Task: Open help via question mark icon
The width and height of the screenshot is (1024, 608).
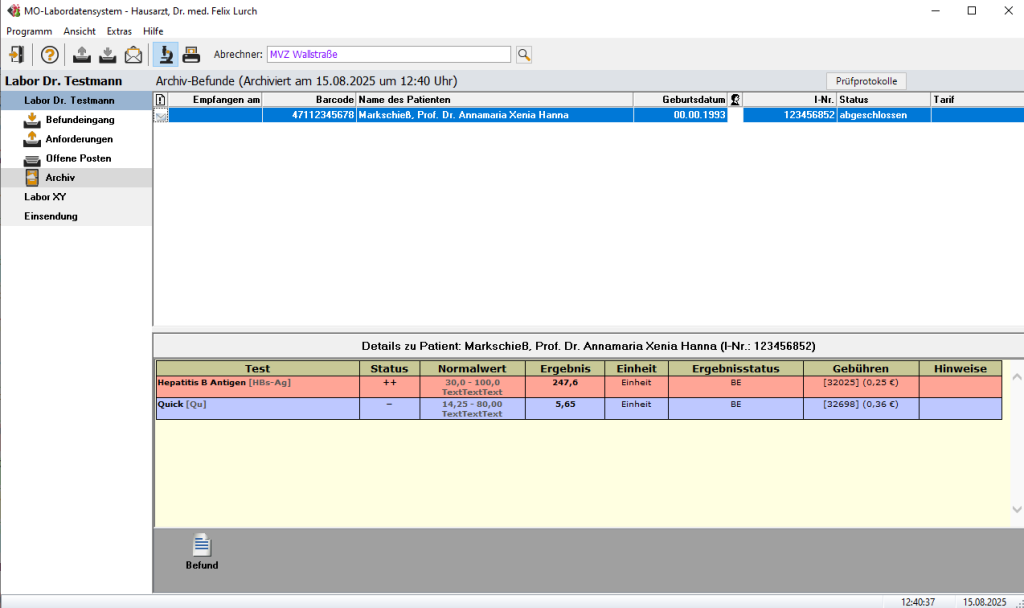Action: pos(49,54)
